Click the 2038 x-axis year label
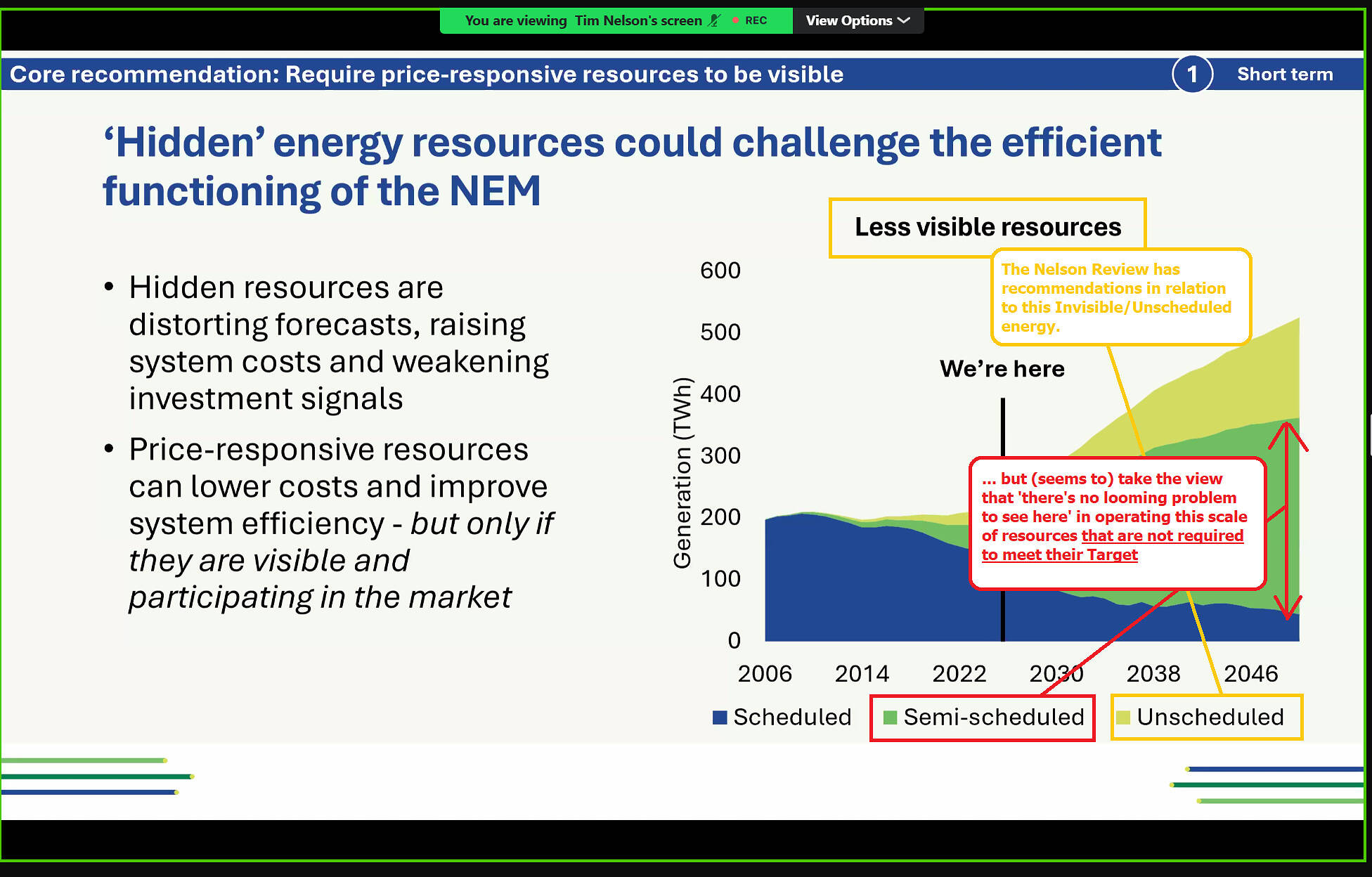The height and width of the screenshot is (877, 1372). pyautogui.click(x=1153, y=673)
